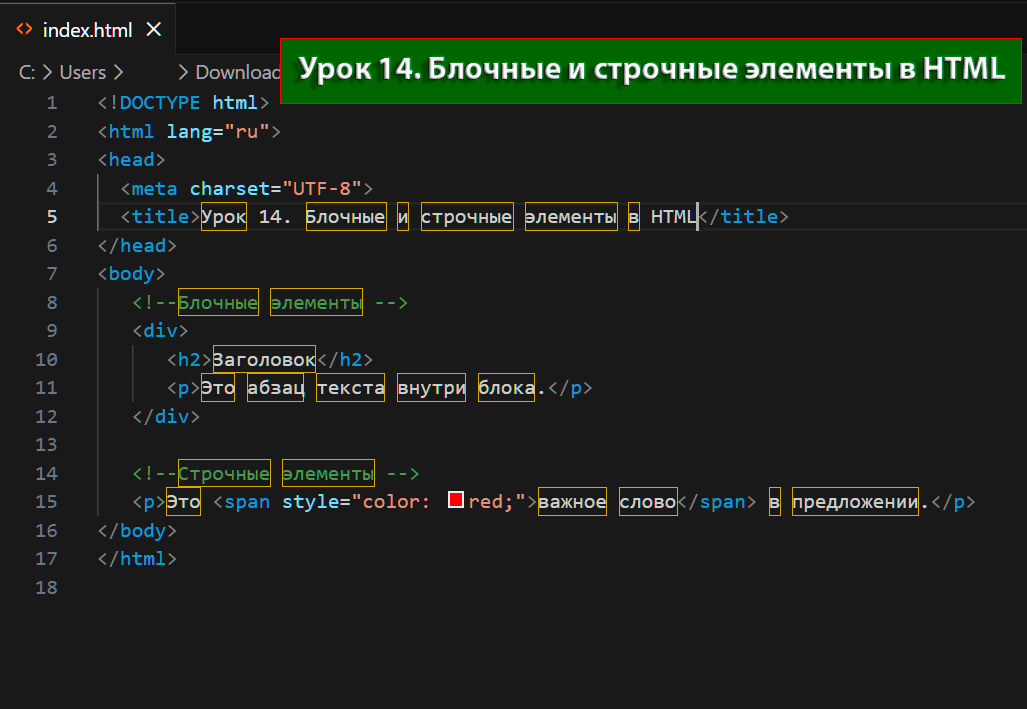Click the "Строчные элементы" comment on line 14
Image resolution: width=1027 pixels, height=709 pixels.
[276, 473]
